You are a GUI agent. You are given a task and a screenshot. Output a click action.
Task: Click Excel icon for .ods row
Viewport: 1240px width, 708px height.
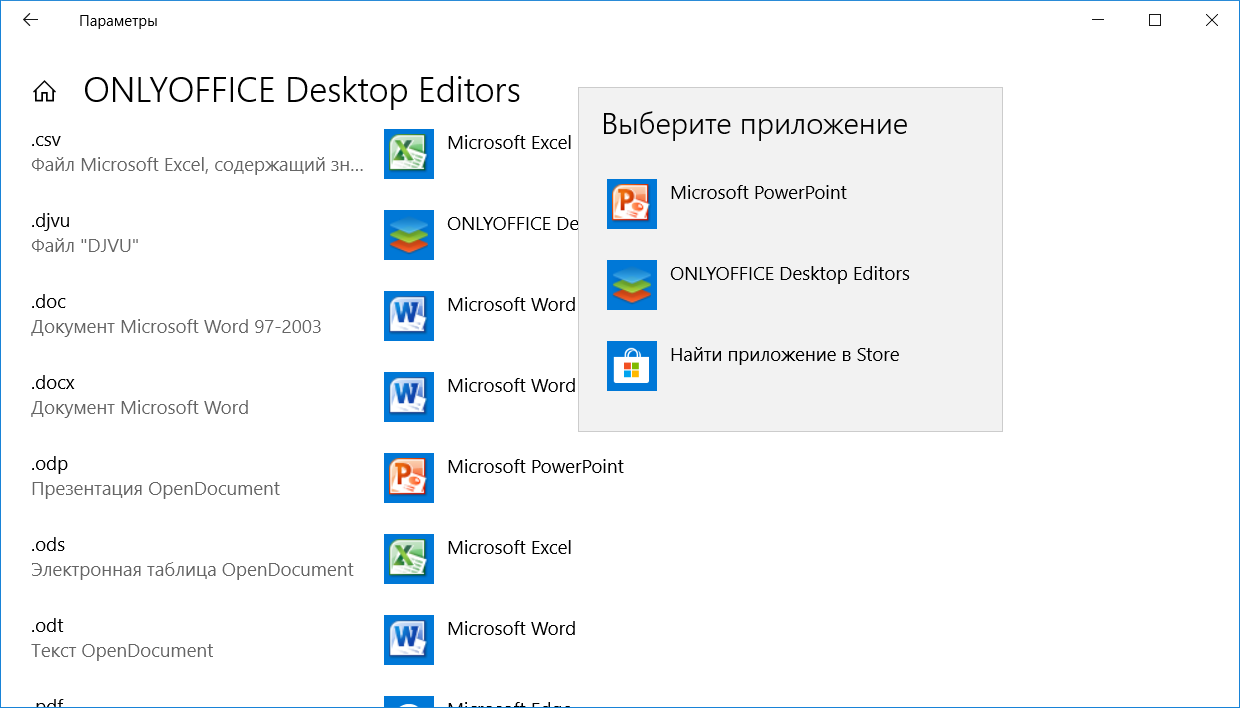(x=409, y=559)
